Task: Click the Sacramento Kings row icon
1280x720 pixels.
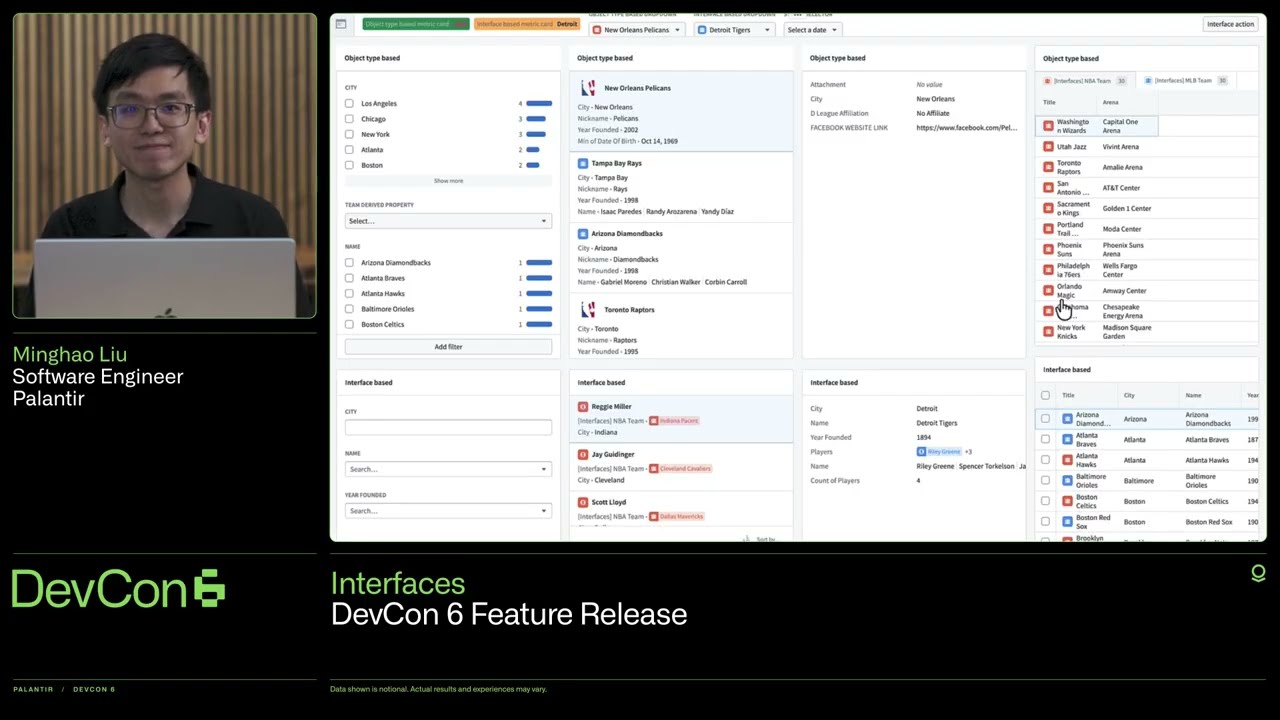Action: pyautogui.click(x=1048, y=208)
